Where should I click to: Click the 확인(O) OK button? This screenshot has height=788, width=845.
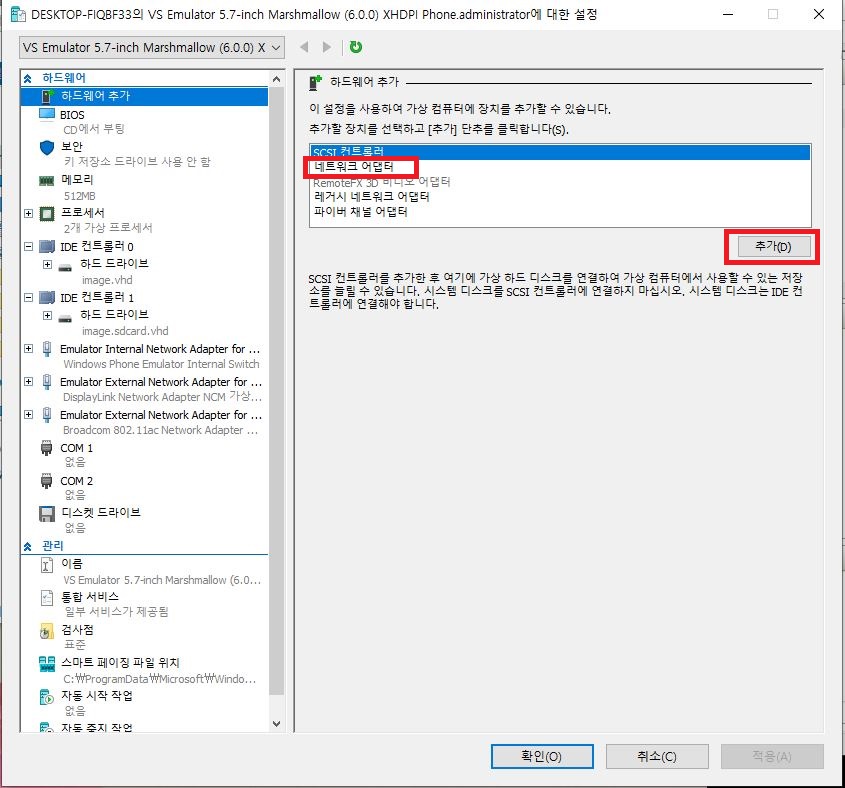point(542,756)
